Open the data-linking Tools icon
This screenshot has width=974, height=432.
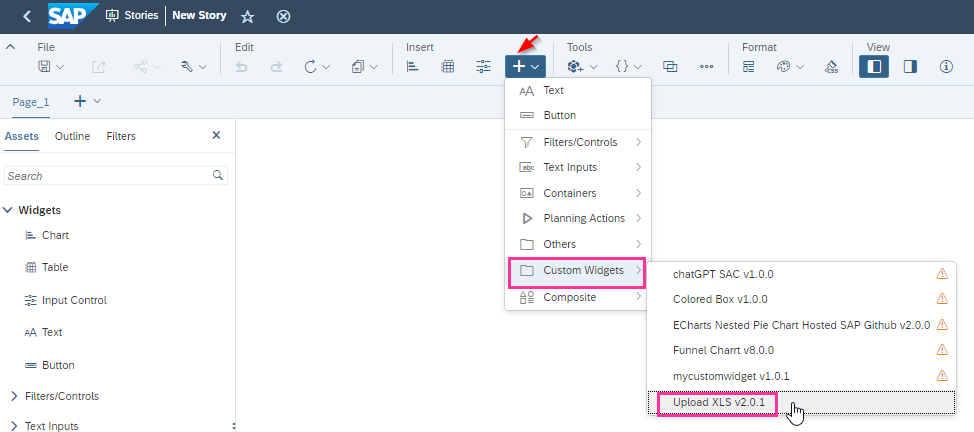point(576,67)
